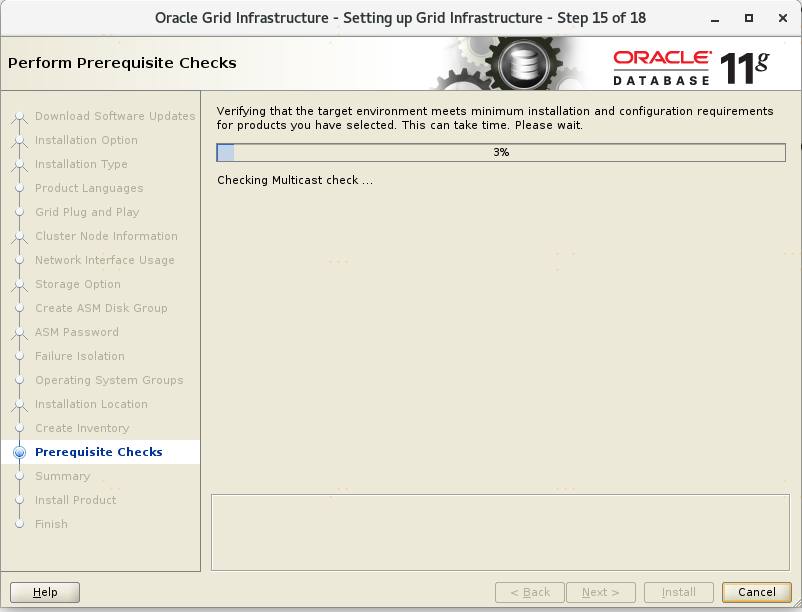This screenshot has height=612, width=802.
Task: Click the Summary step in sidebar
Action: (x=62, y=476)
